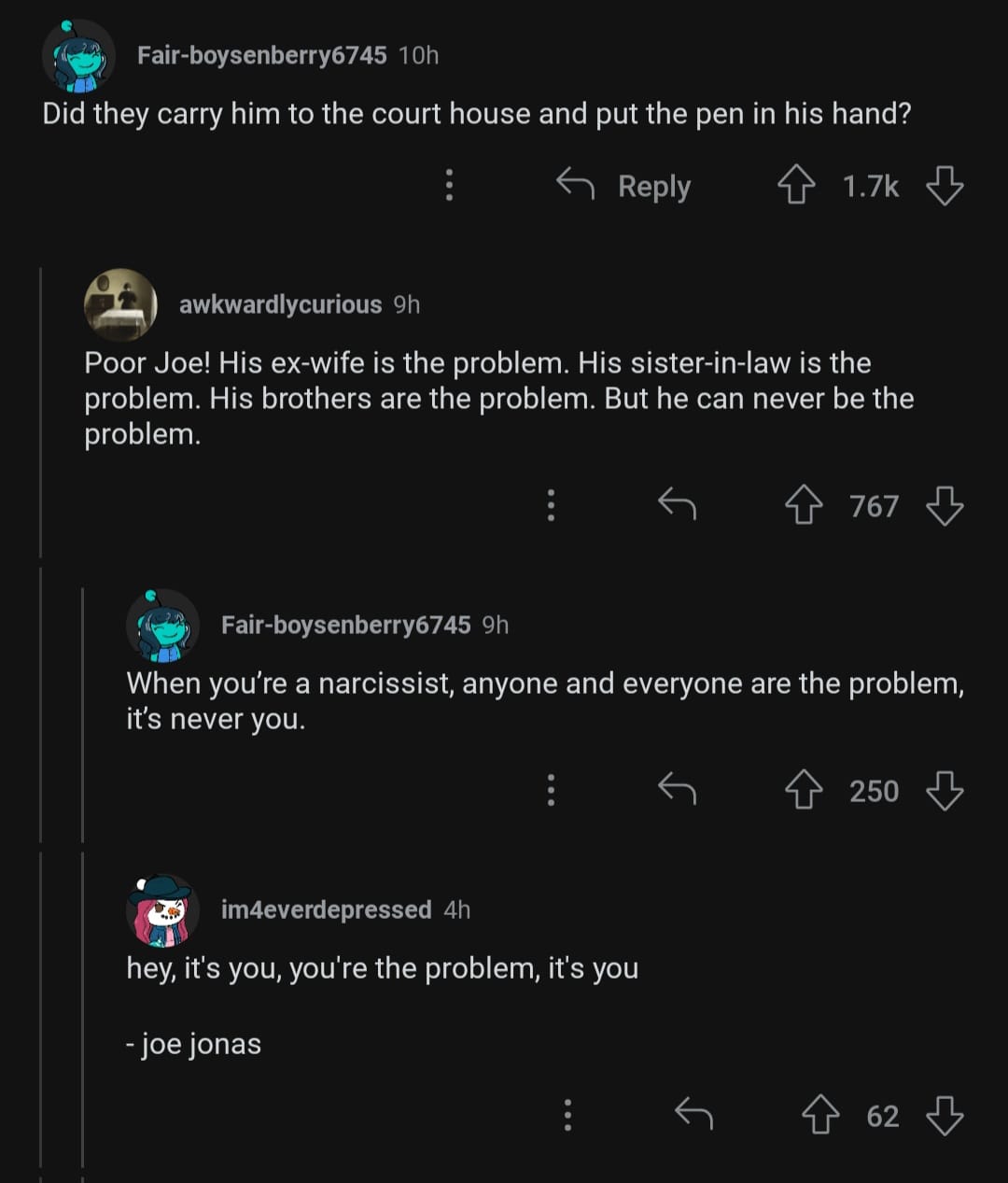Image resolution: width=1008 pixels, height=1183 pixels.
Task: Reply to im4everdepressed's joe jonas comment
Action: coord(693,1114)
